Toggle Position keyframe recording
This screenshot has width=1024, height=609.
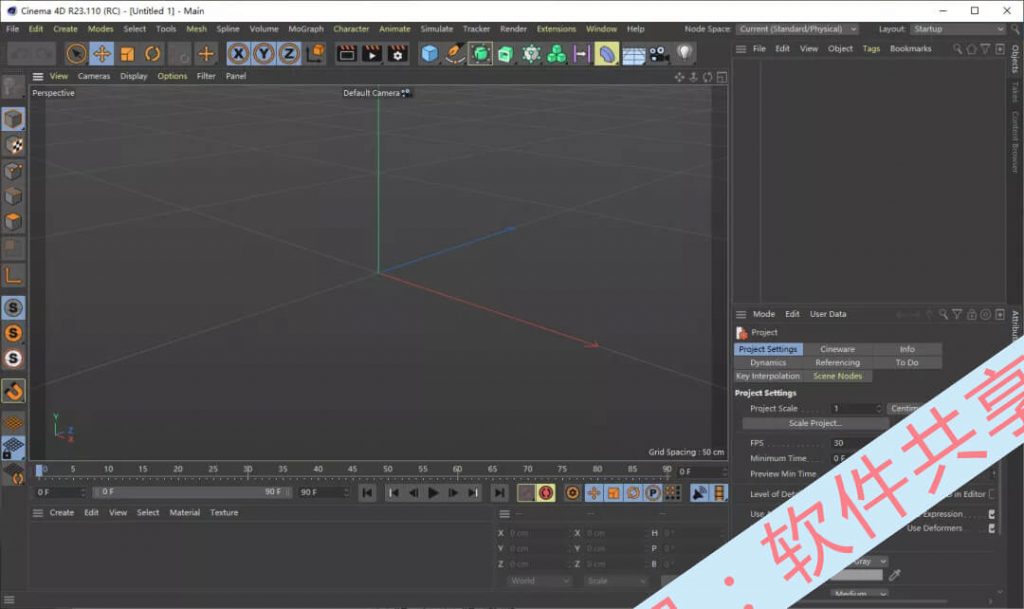tap(594, 493)
